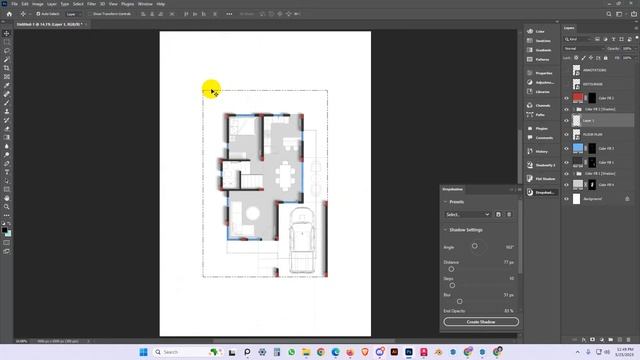Collapse the Shadow Settings section

pos(445,230)
